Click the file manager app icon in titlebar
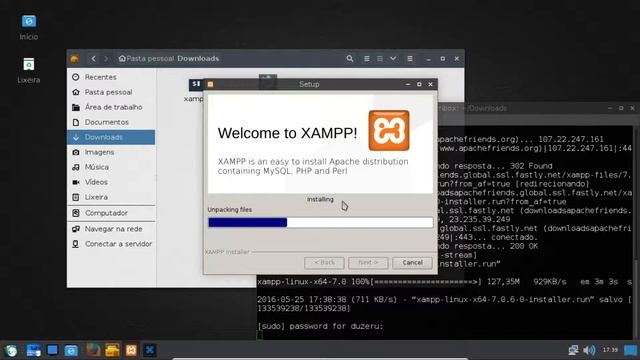Screen dimensions: 640x360 (x=74, y=59)
